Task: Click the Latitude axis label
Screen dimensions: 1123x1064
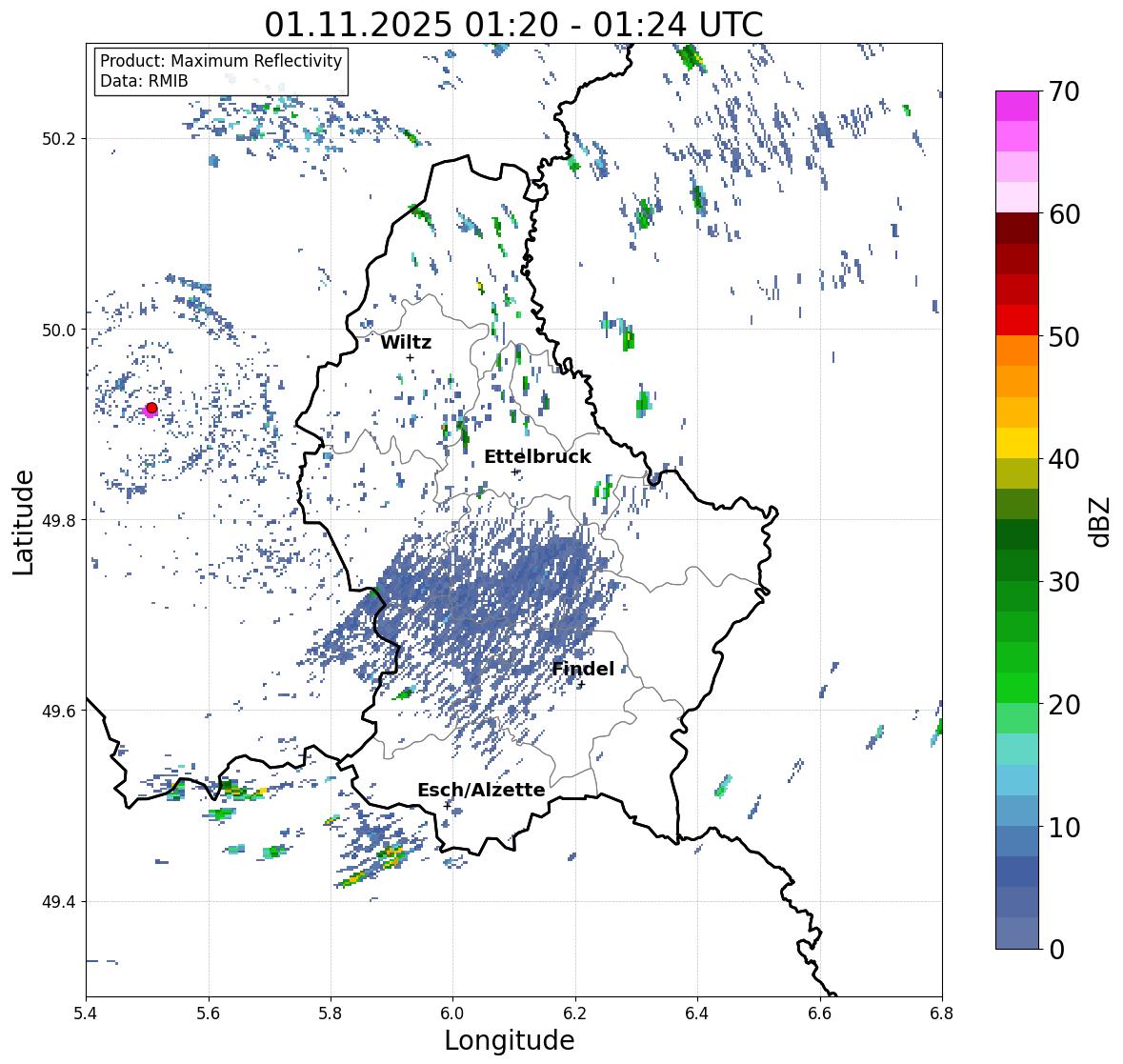Action: point(23,522)
